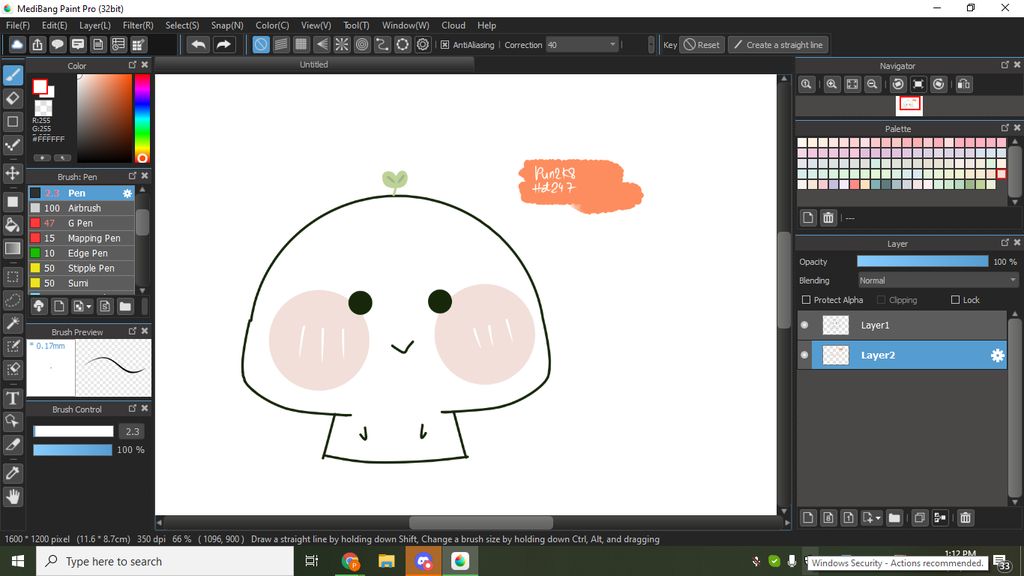
Task: Click the Windows search box
Action: 165,561
